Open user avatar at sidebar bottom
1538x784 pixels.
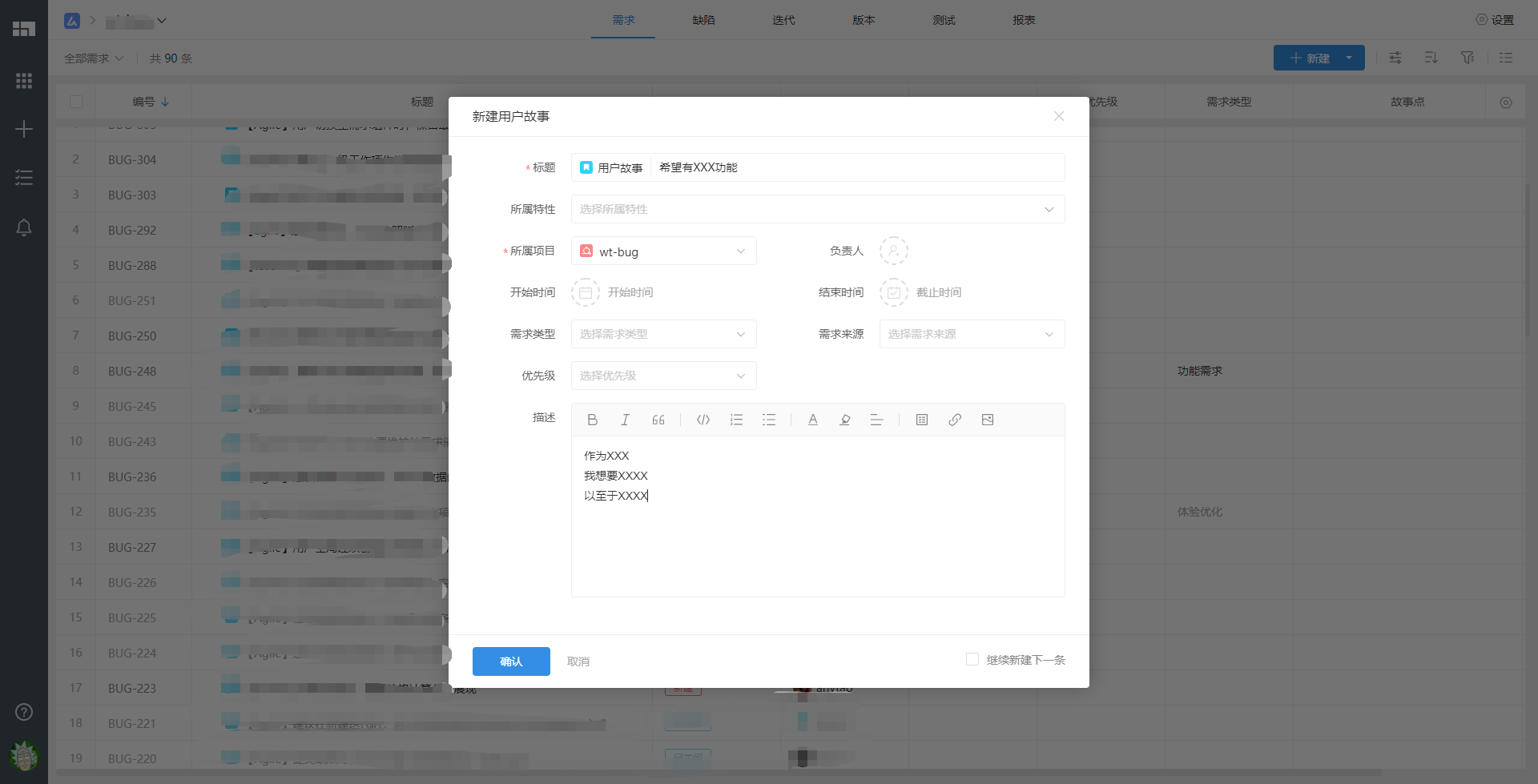[x=24, y=755]
